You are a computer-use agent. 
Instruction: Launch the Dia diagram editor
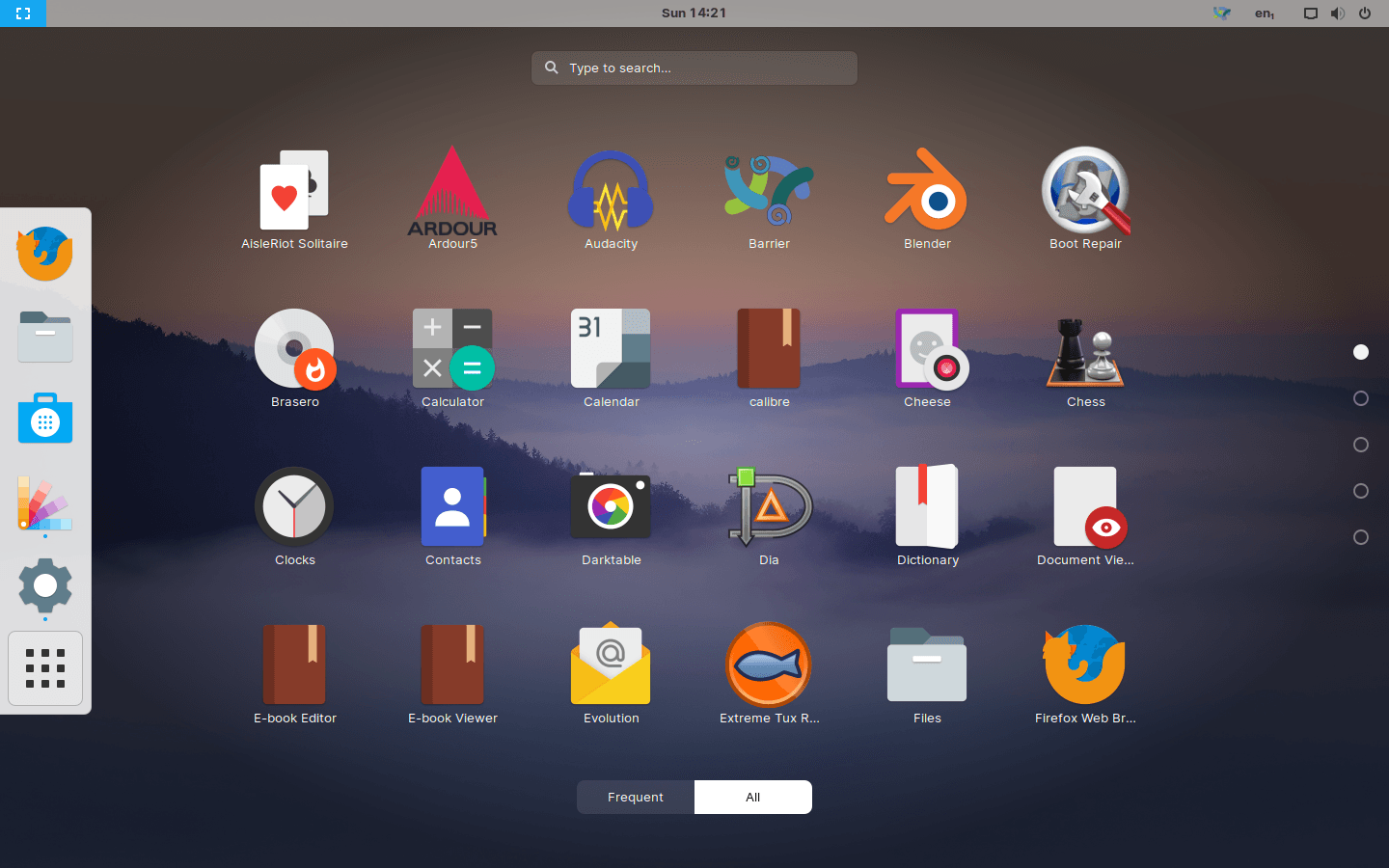pos(769,505)
